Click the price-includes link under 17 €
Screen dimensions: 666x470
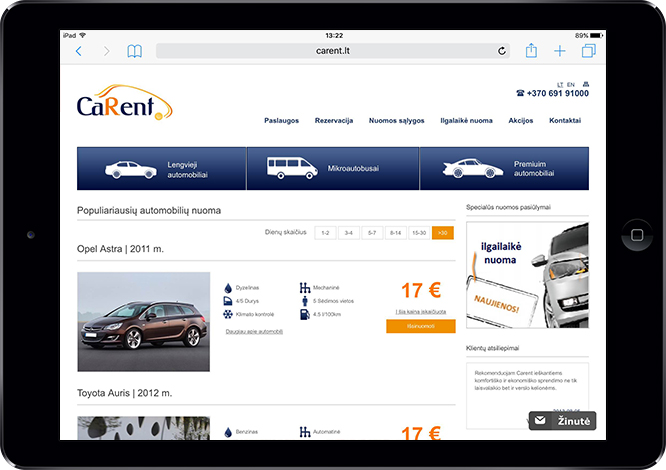click(421, 312)
